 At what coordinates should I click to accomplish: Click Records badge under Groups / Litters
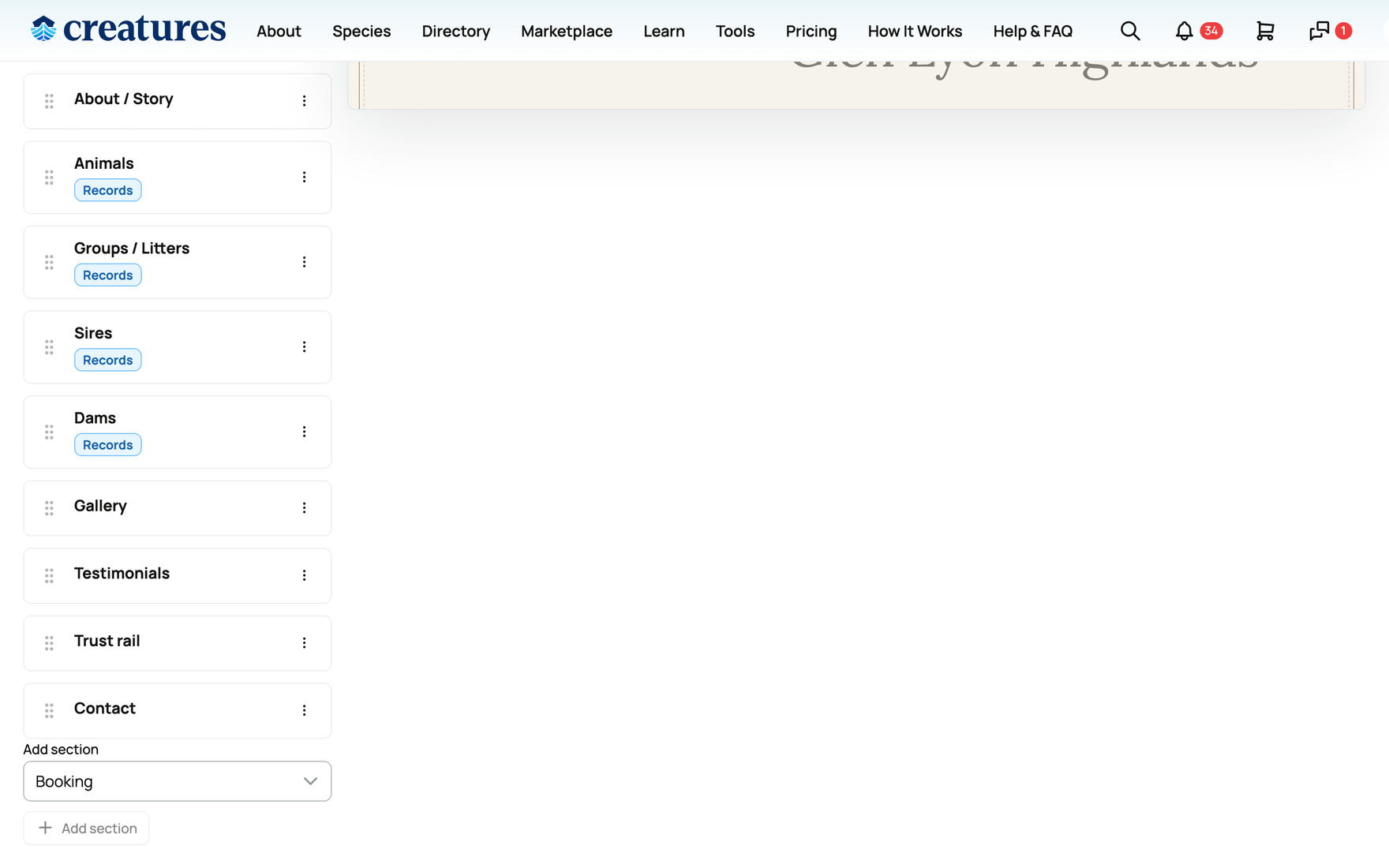tap(108, 275)
